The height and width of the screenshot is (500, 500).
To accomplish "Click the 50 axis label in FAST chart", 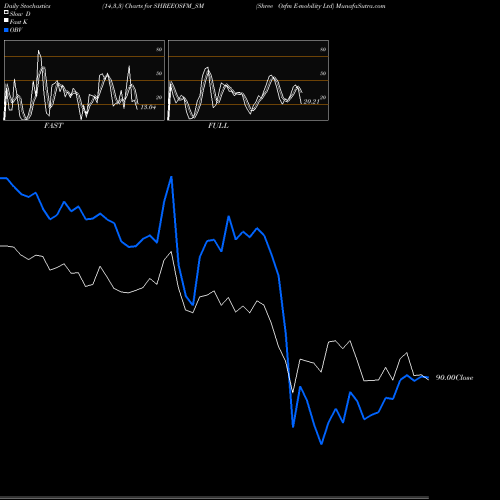I will 159,73.
